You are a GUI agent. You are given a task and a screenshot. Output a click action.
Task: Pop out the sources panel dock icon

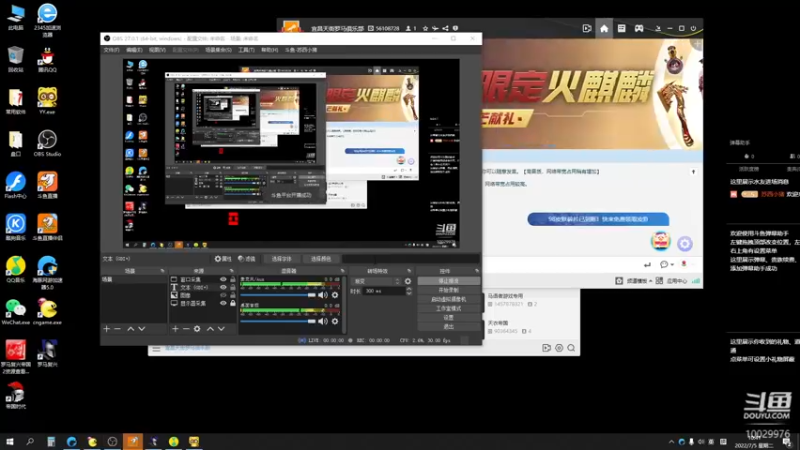tap(231, 271)
